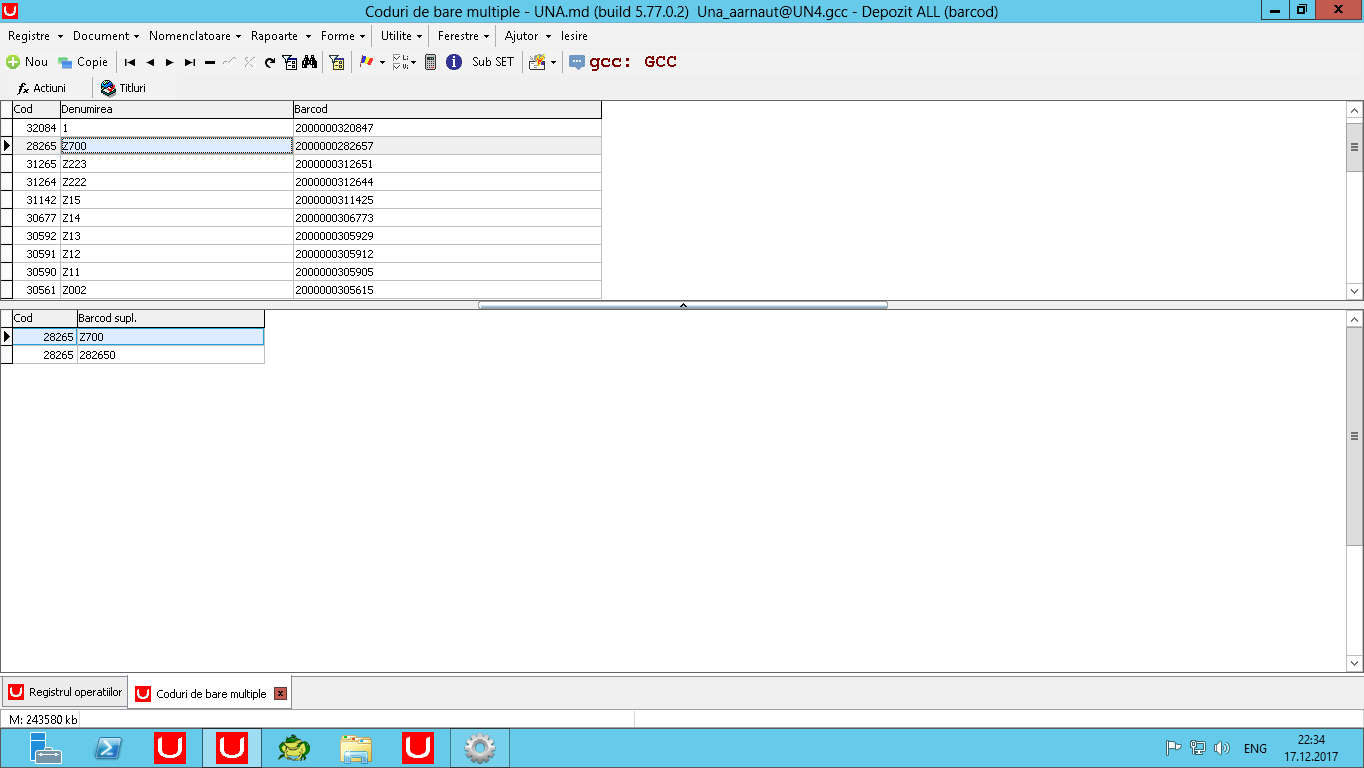This screenshot has width=1364, height=768.
Task: Click the Sub SET button
Action: (x=493, y=62)
